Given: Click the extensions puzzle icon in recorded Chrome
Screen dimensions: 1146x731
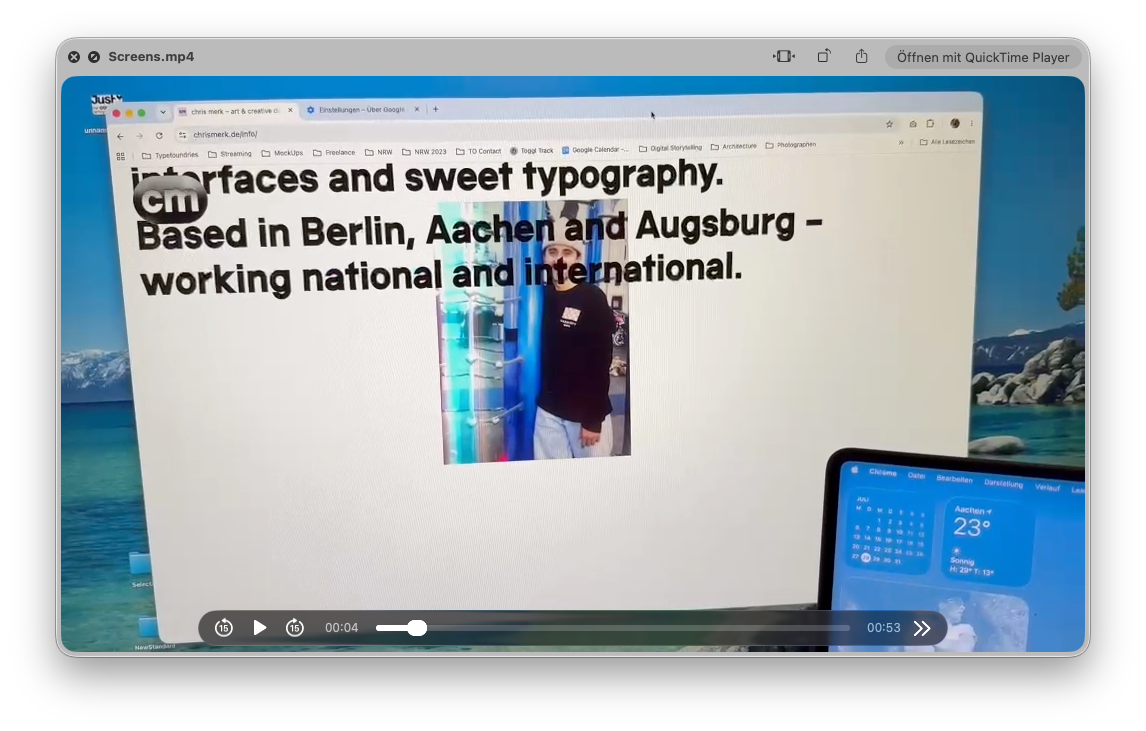Looking at the screenshot, I should click(930, 124).
